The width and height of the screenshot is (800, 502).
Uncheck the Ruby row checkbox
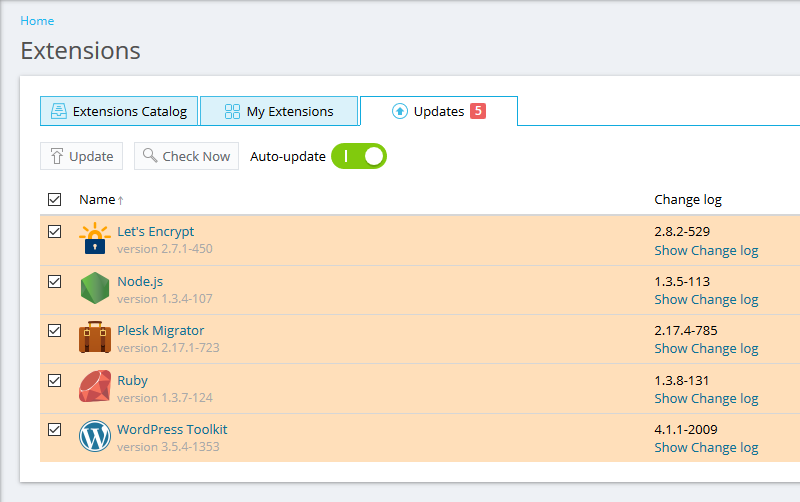pyautogui.click(x=55, y=381)
